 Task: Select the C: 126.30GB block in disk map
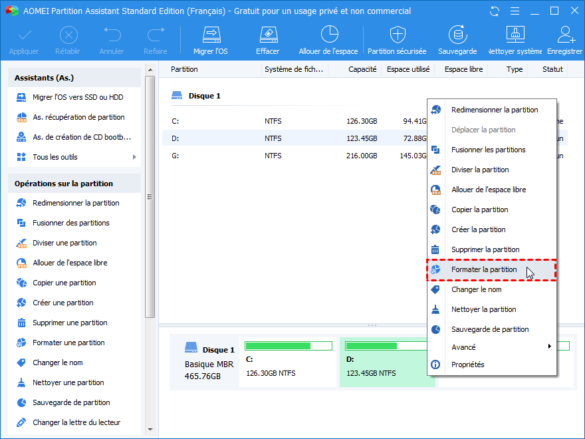(x=288, y=362)
